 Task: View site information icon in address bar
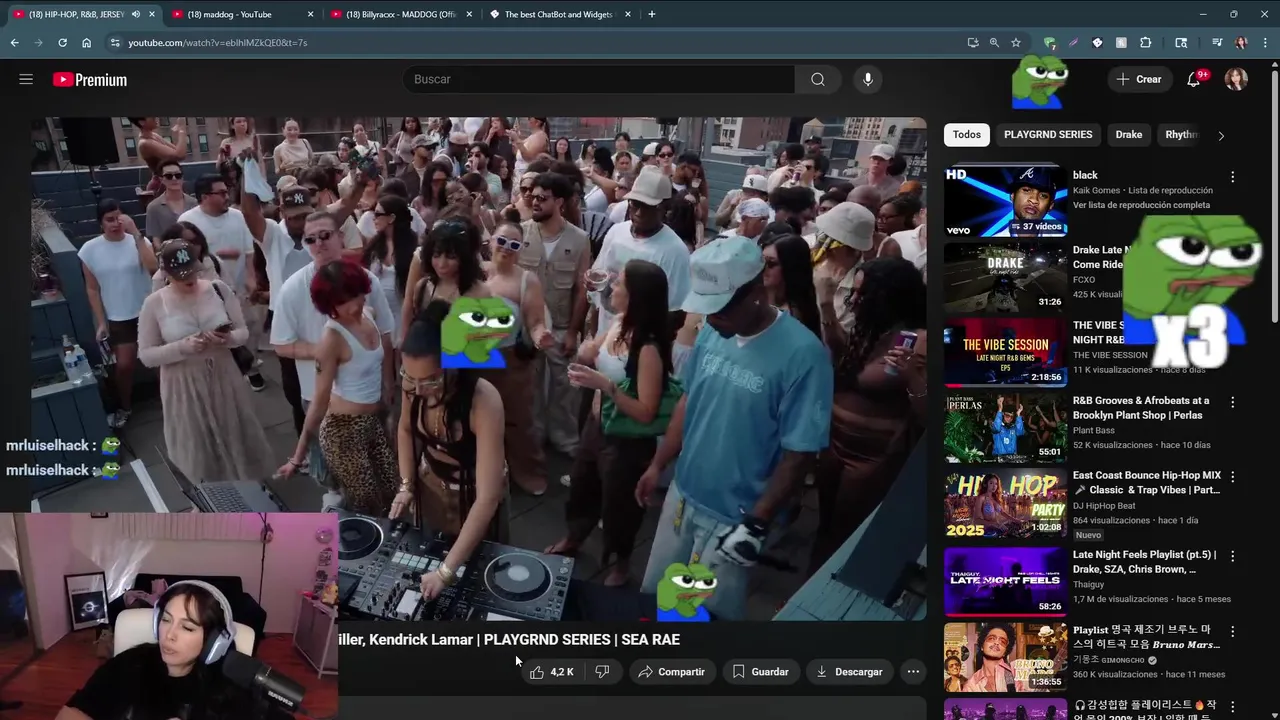pos(115,43)
